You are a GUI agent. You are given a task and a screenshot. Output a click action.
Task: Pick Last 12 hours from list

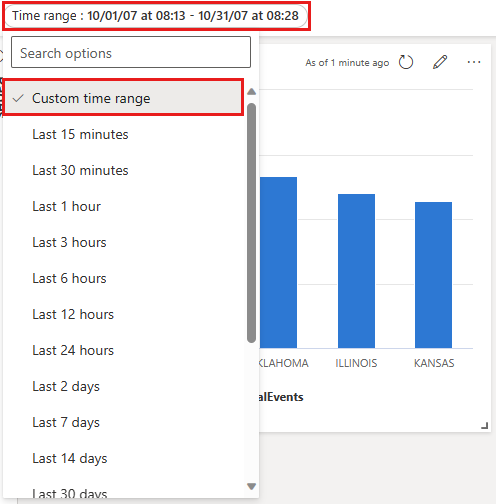tap(124, 314)
